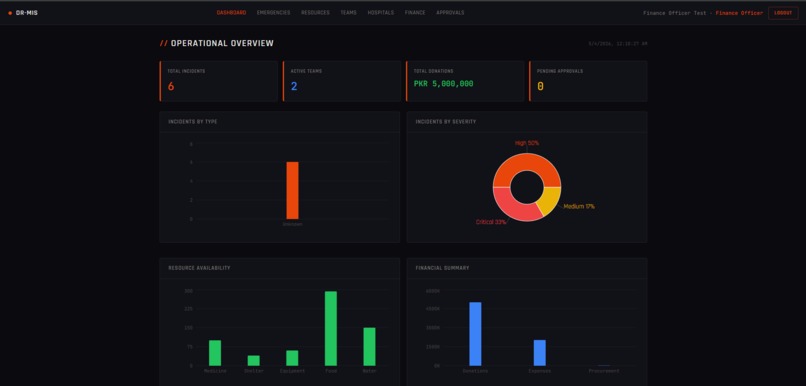Image resolution: width=806 pixels, height=386 pixels.
Task: Click the High segment of severity donut
Action: pyautogui.click(x=527, y=162)
